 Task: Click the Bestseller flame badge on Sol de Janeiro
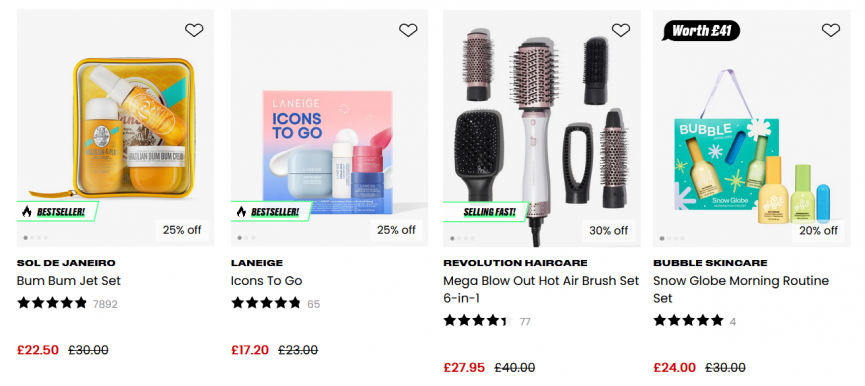coord(58,211)
